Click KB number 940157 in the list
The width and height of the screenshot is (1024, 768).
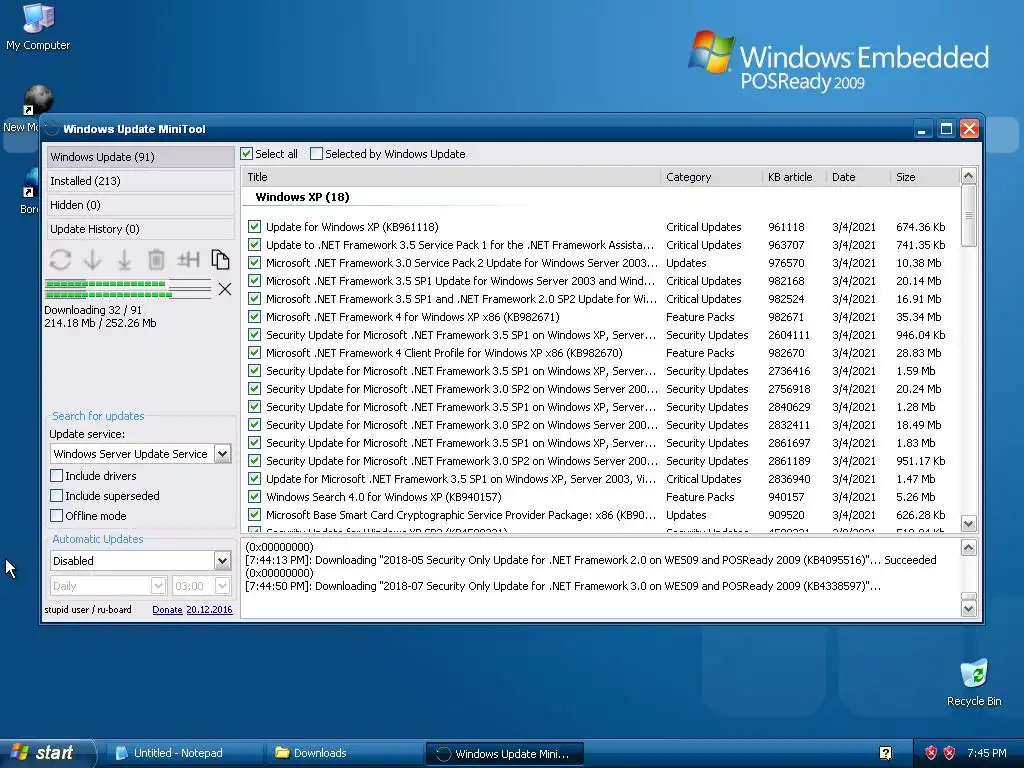coord(786,497)
